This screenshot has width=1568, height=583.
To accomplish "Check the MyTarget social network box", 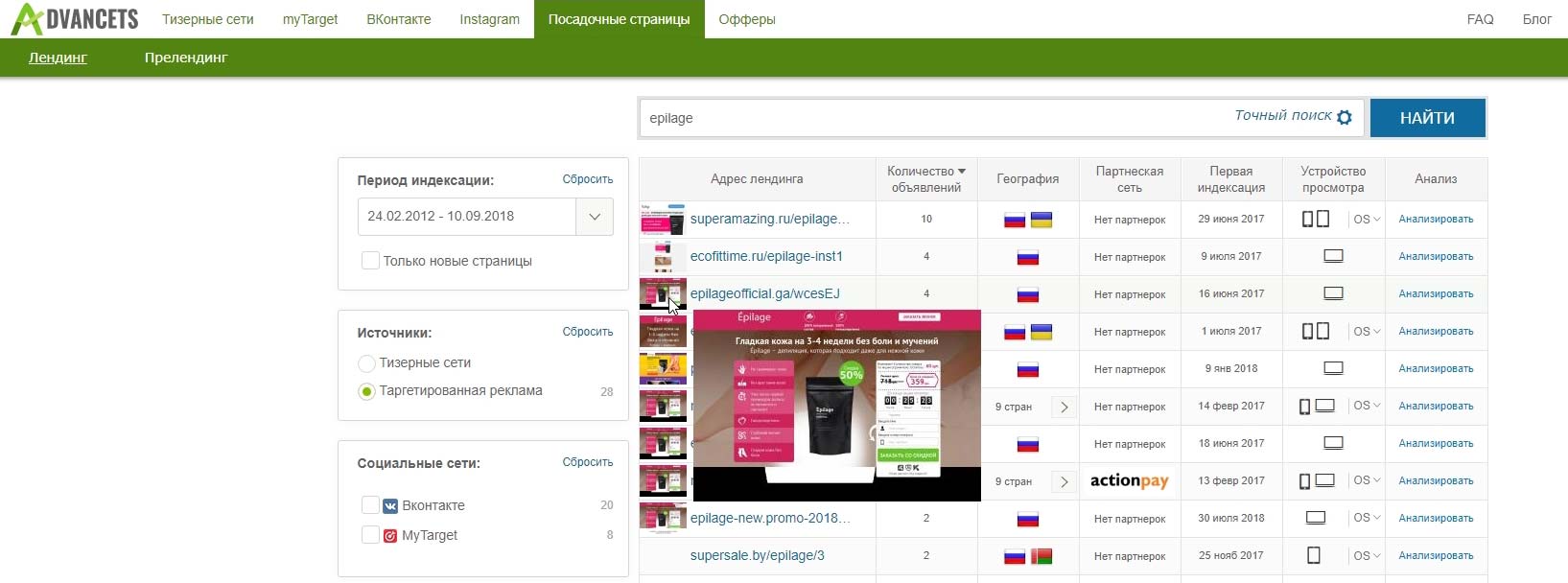I will (370, 535).
